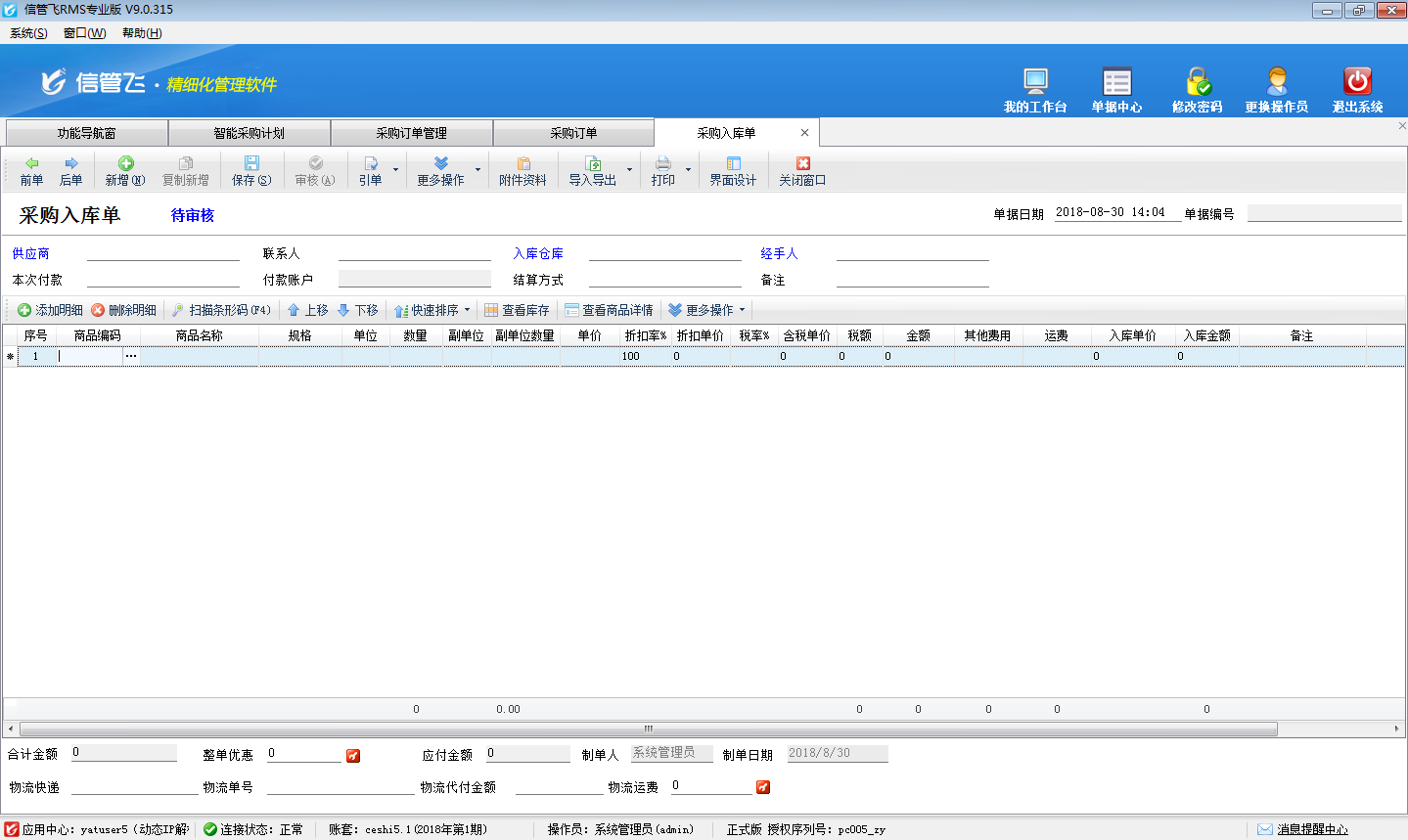Image resolution: width=1408 pixels, height=840 pixels.
Task: Click the 添加明细 add detail button
Action: (51, 310)
